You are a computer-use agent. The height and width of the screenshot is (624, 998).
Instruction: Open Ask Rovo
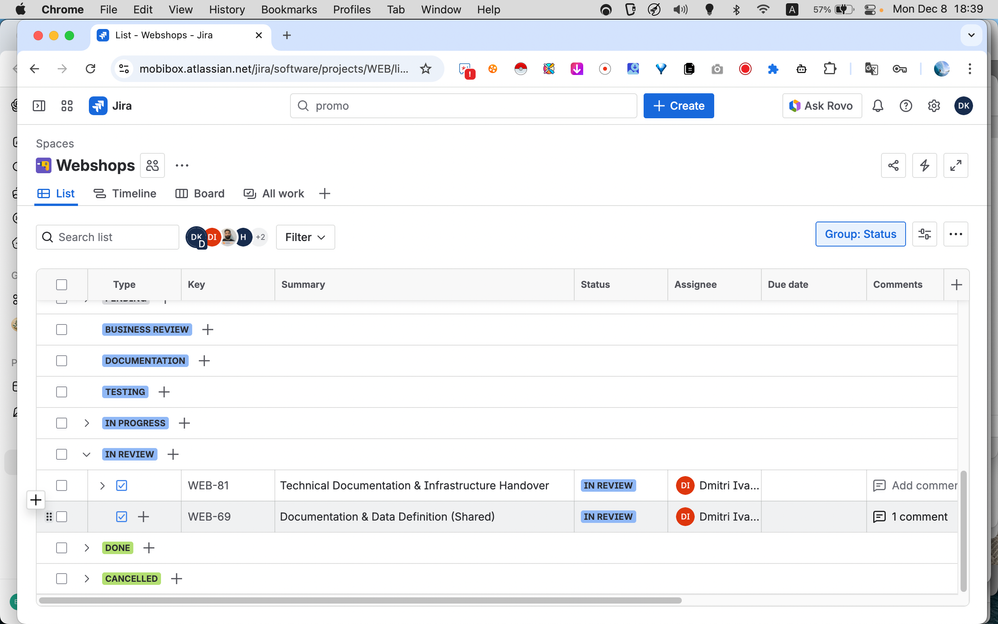(x=822, y=106)
